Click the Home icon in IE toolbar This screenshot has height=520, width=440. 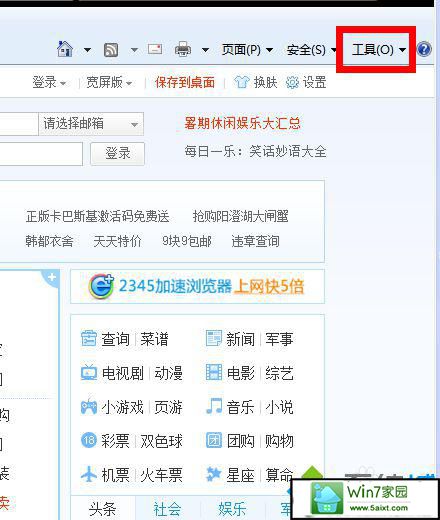[x=65, y=49]
